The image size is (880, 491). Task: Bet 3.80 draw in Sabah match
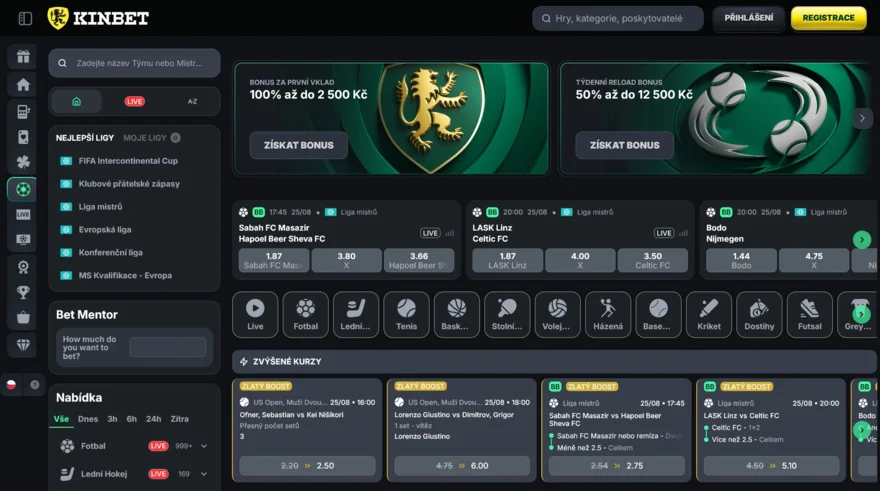pos(346,260)
